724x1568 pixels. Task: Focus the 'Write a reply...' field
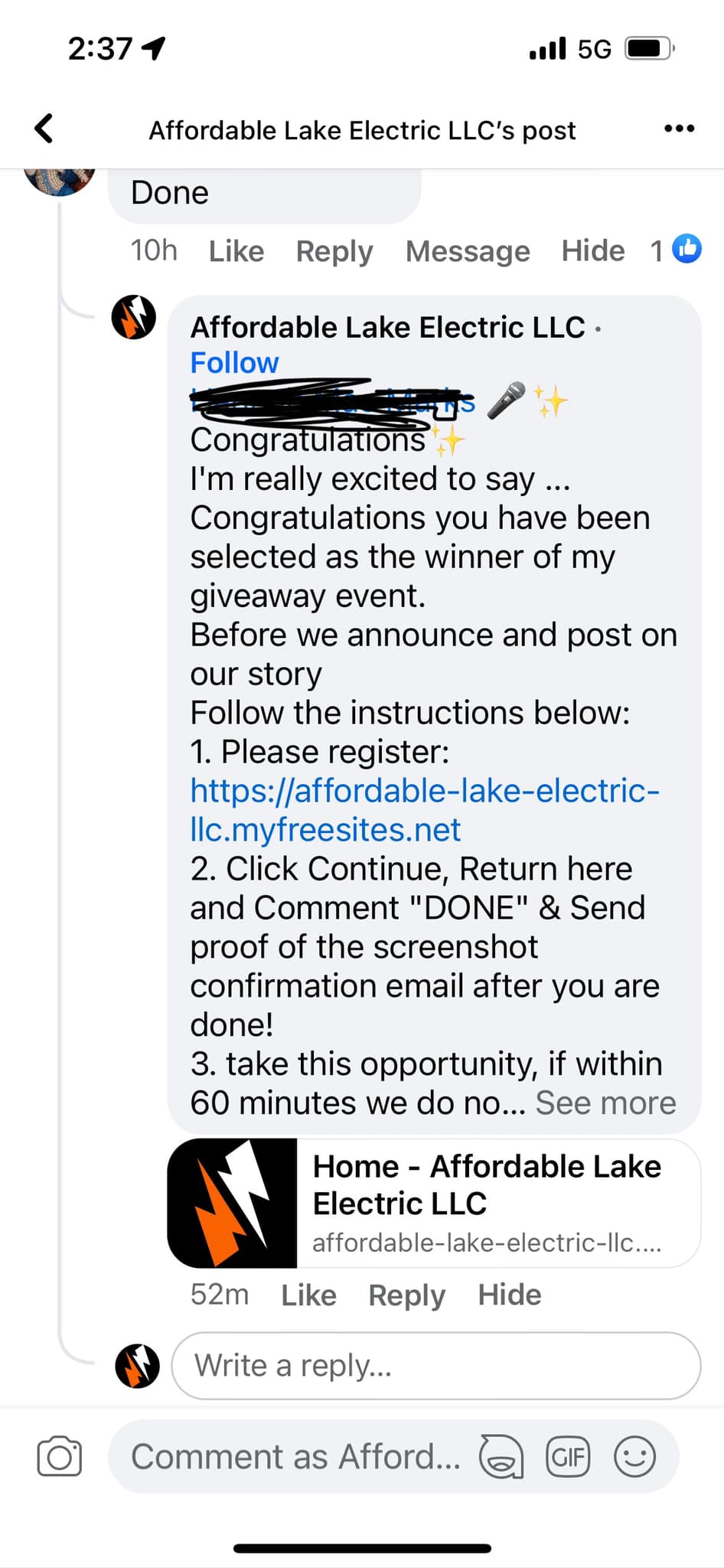click(436, 1366)
